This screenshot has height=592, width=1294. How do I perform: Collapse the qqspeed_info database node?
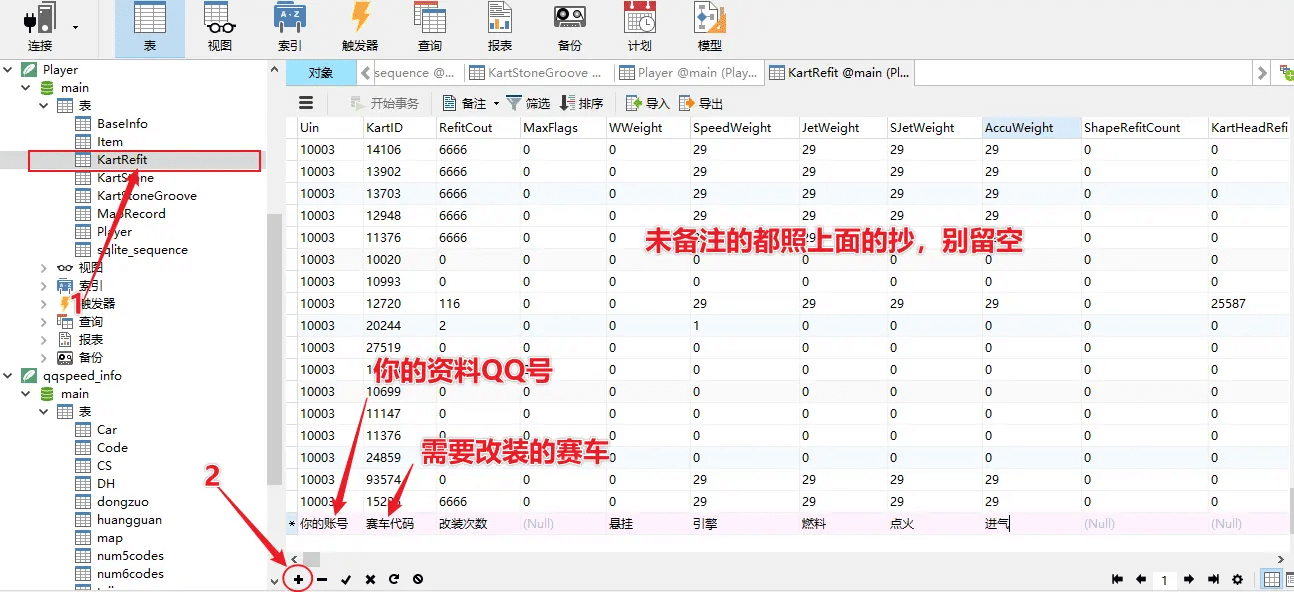click(x=9, y=376)
